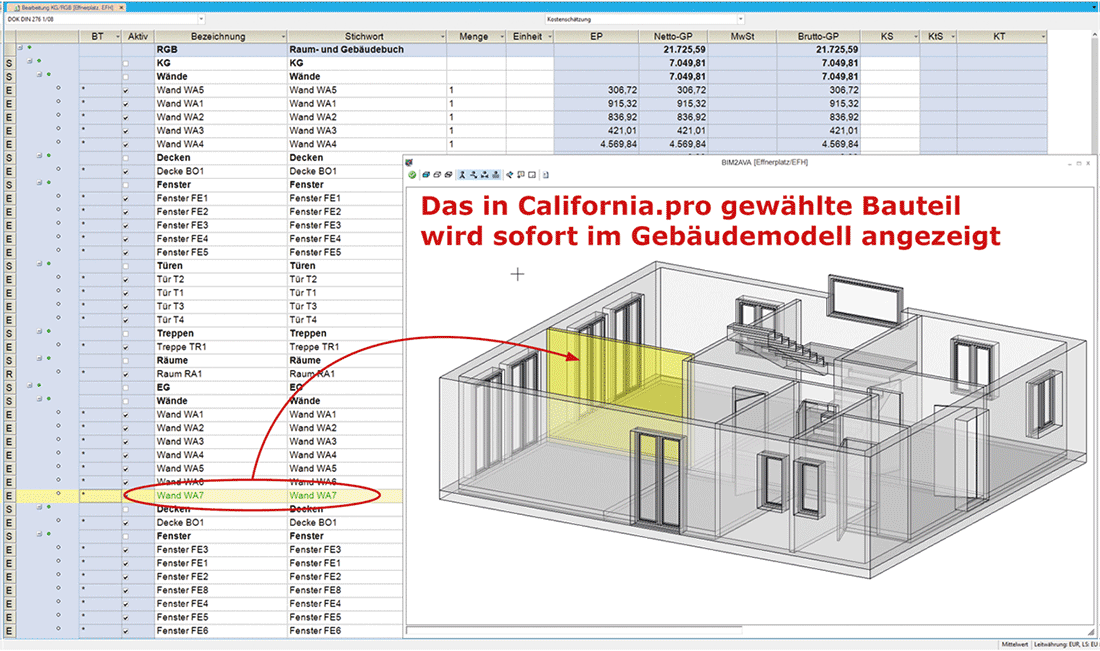Select the second highlighted figure icon in BIM2AVA
This screenshot has height=651, width=1100.
coord(474,175)
